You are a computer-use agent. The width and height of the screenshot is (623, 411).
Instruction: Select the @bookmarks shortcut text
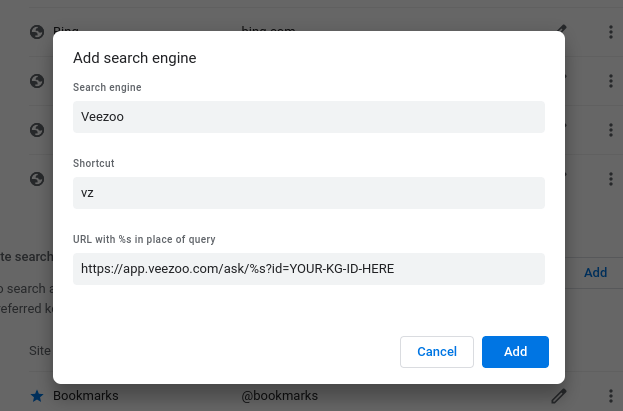(280, 396)
